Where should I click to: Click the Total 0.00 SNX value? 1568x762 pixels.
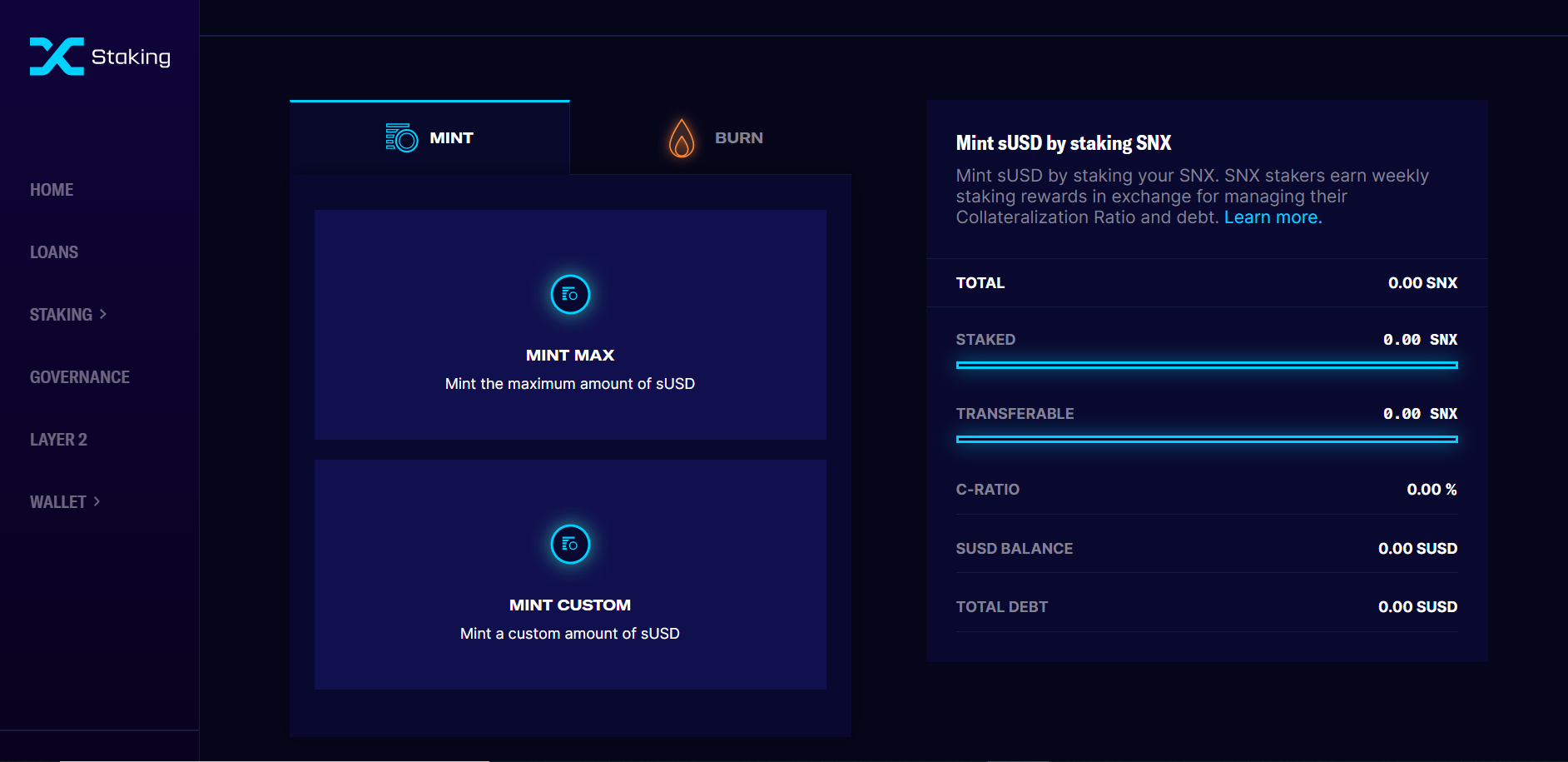click(x=1423, y=283)
